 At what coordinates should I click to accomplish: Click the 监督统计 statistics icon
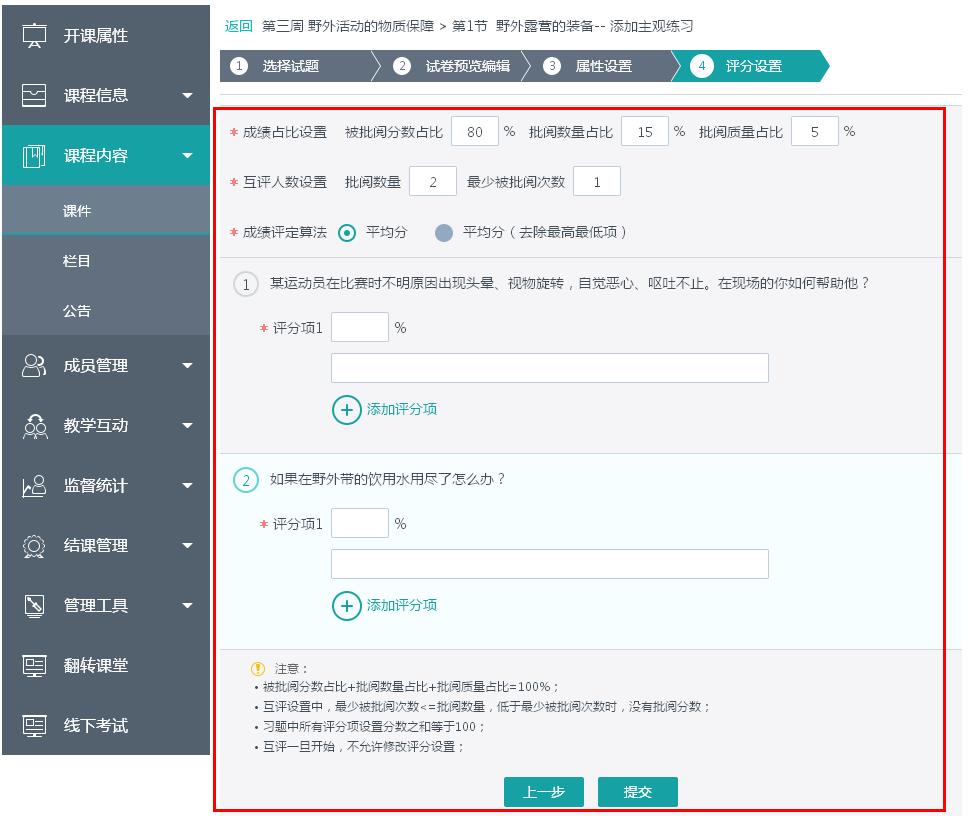[35, 486]
